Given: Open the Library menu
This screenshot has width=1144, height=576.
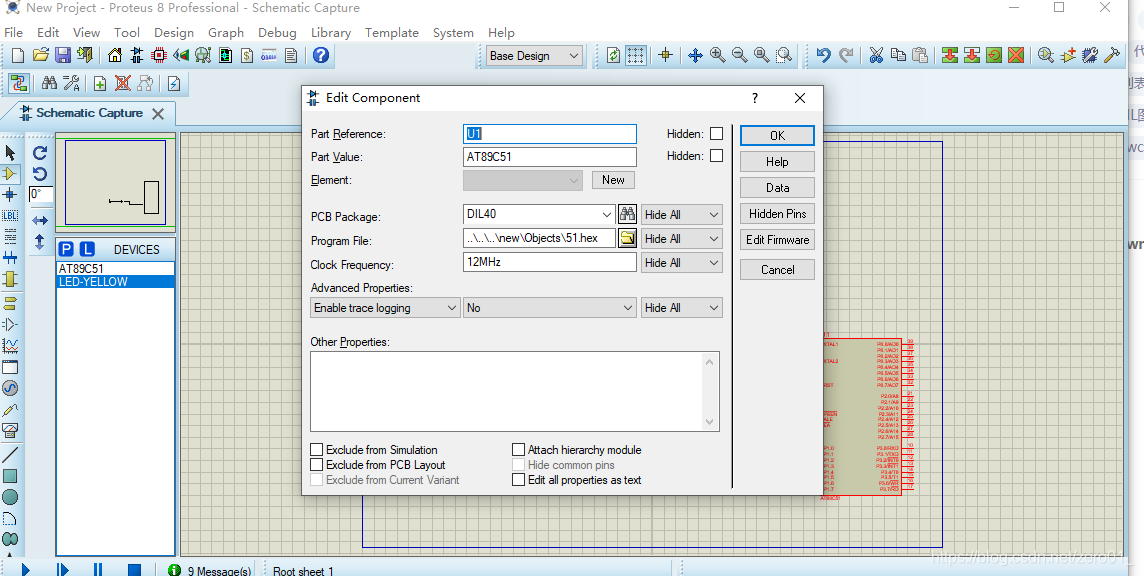Looking at the screenshot, I should tap(331, 33).
